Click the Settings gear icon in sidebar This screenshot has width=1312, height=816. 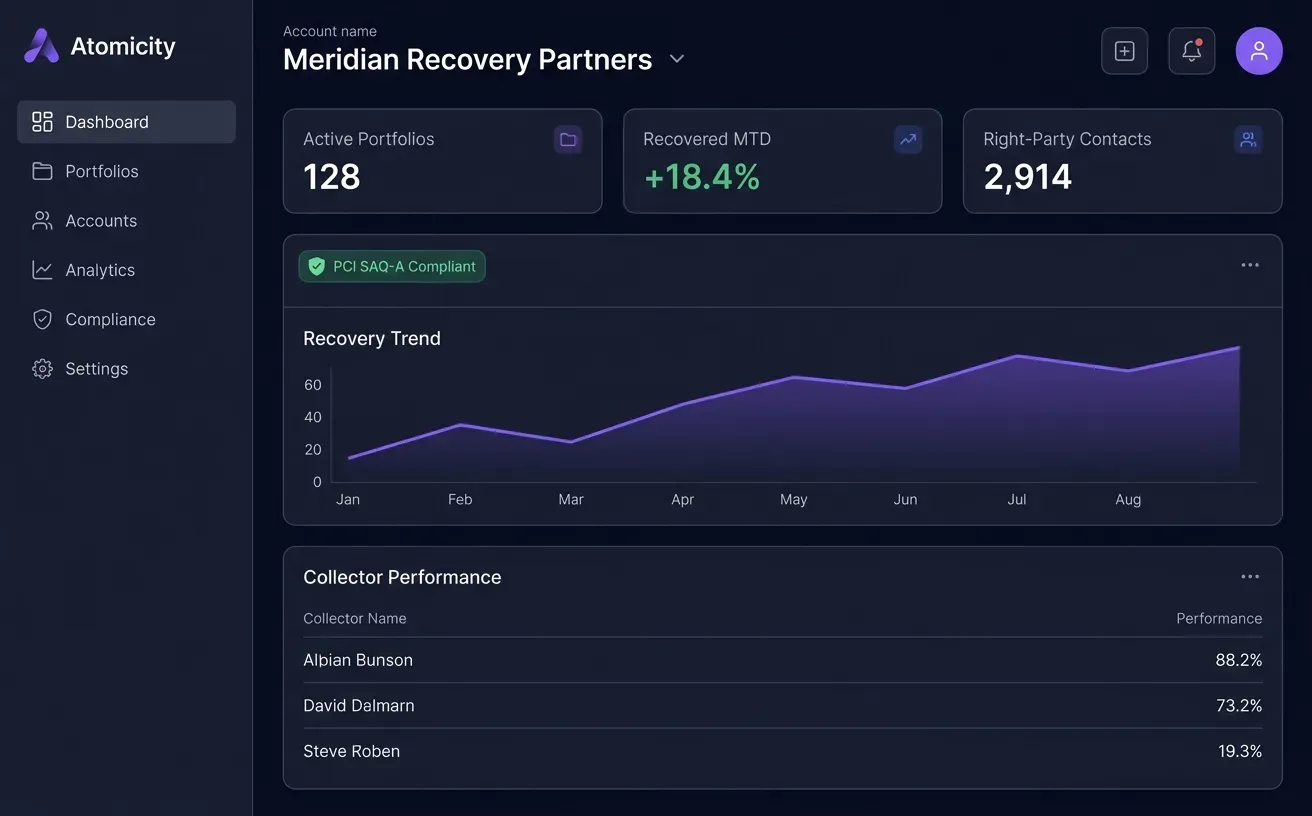tap(42, 369)
